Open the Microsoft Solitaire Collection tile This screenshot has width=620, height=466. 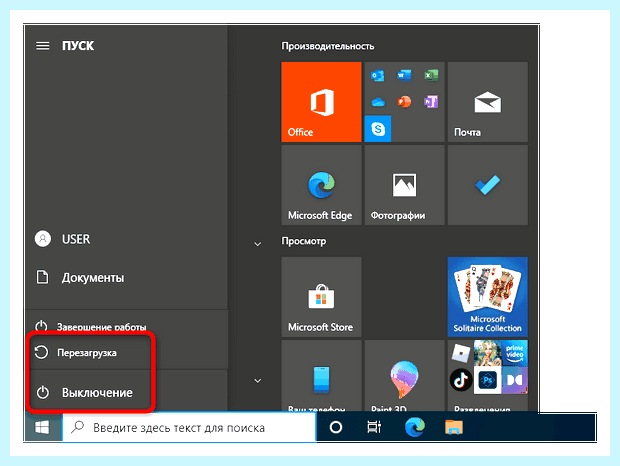pos(488,297)
